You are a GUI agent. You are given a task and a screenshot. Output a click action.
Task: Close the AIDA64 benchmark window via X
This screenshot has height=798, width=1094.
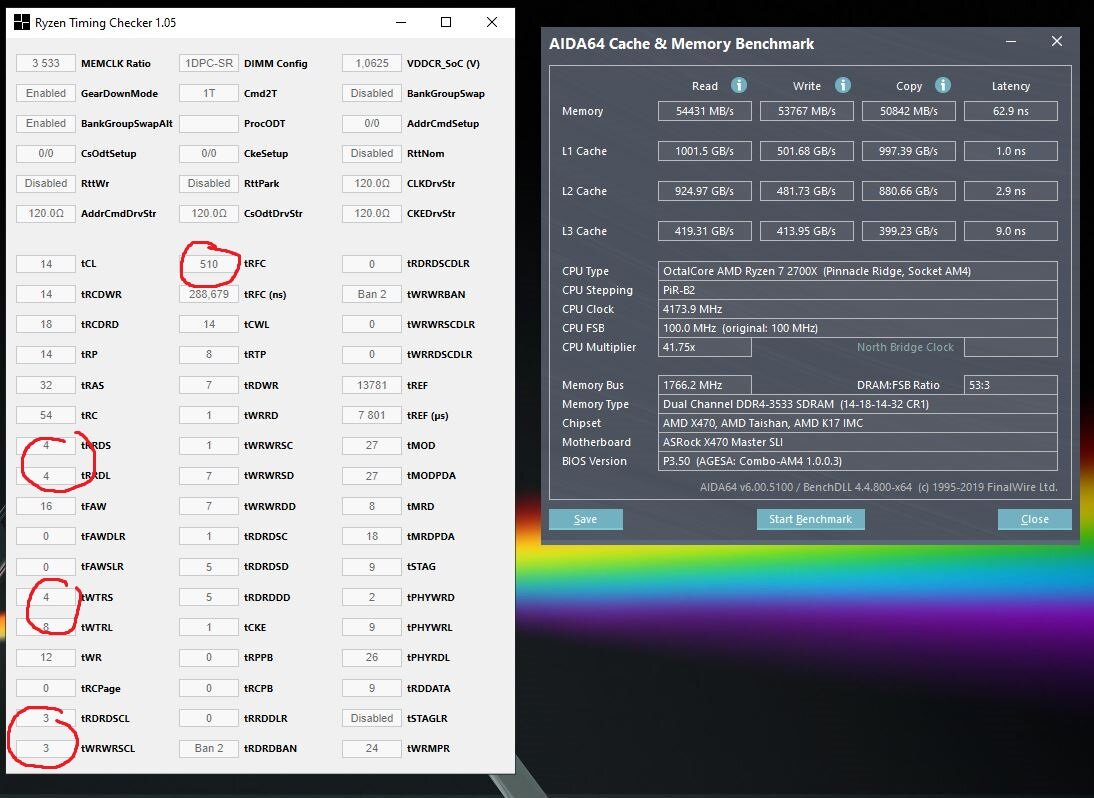pyautogui.click(x=1056, y=41)
